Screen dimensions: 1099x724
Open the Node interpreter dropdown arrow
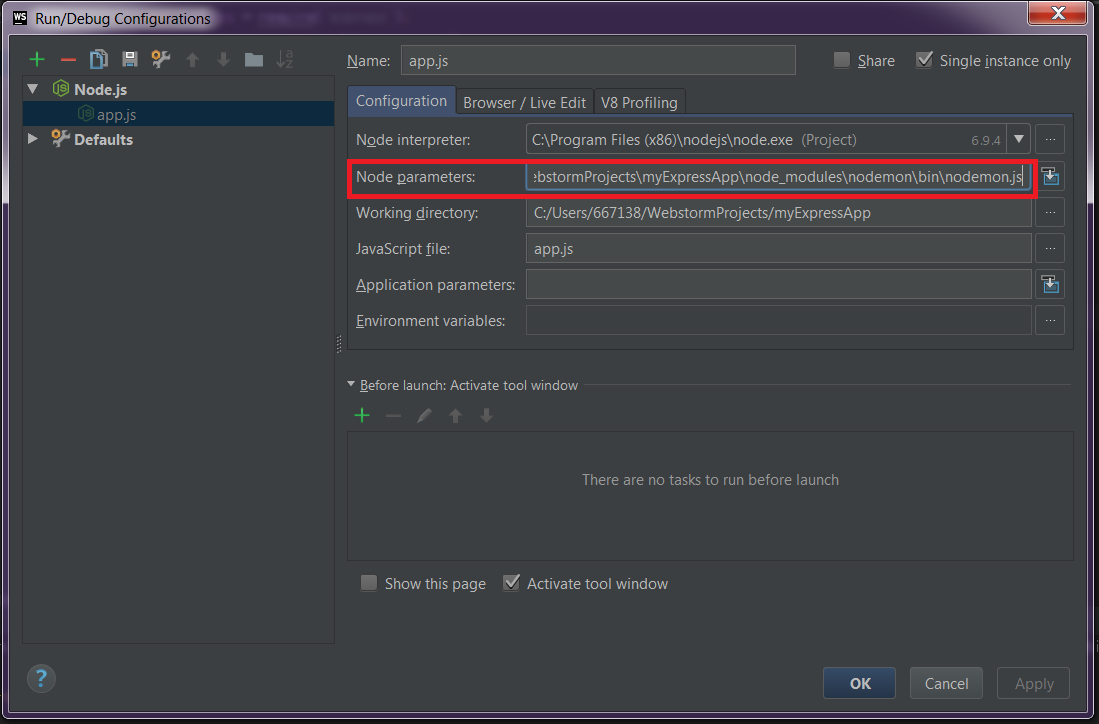(1019, 139)
